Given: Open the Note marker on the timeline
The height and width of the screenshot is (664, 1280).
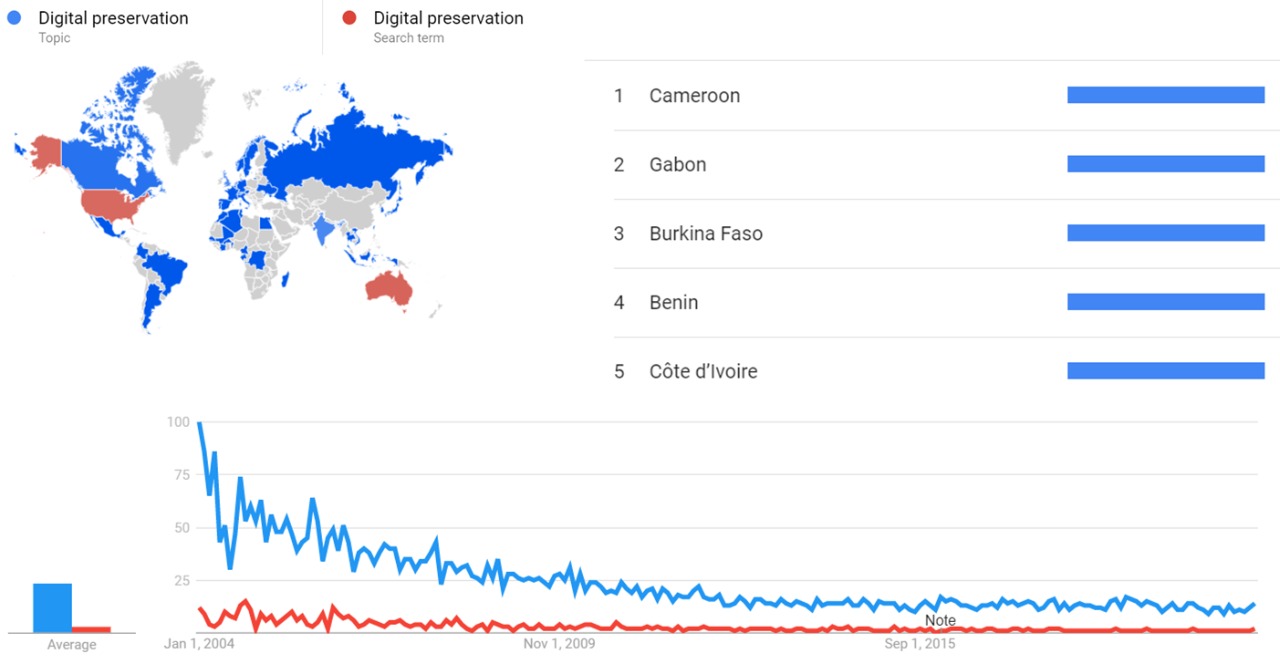Looking at the screenshot, I should pos(940,620).
